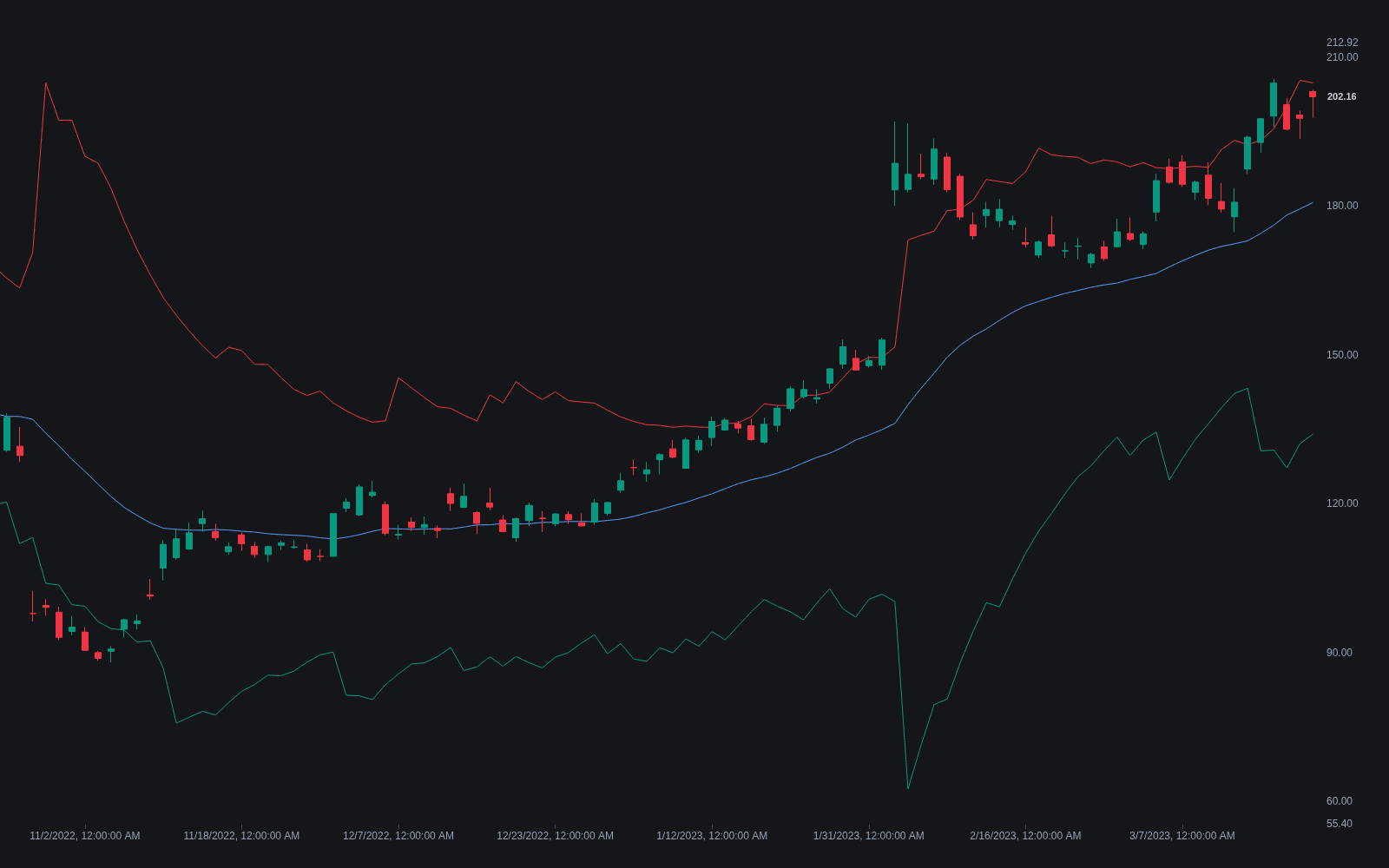This screenshot has width=1389, height=868.
Task: Click the 3/7/2023 date label
Action: pos(1182,836)
